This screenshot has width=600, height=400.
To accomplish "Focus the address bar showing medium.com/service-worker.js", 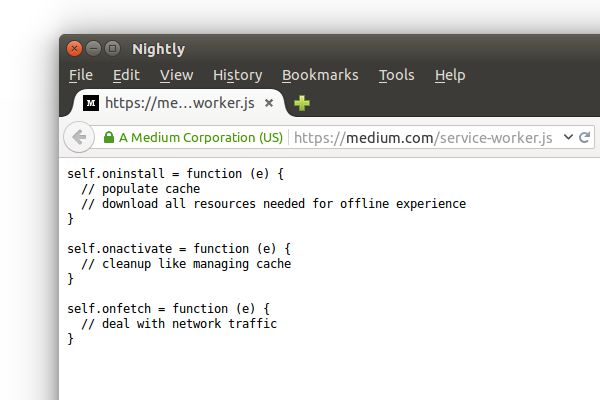I will (x=423, y=138).
